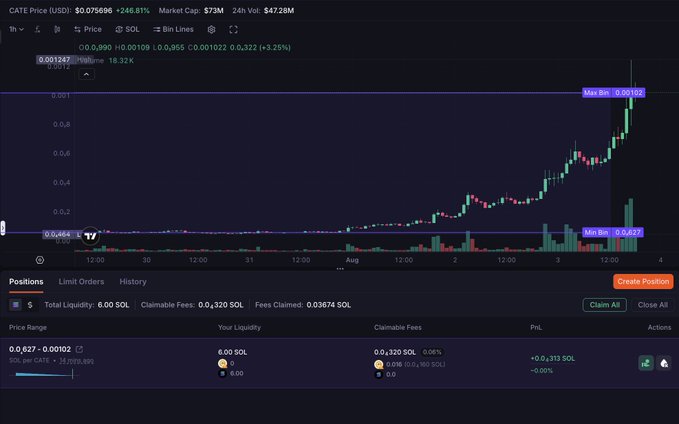Click the withdraw liquidity action icon
679x424 pixels.
(x=664, y=363)
